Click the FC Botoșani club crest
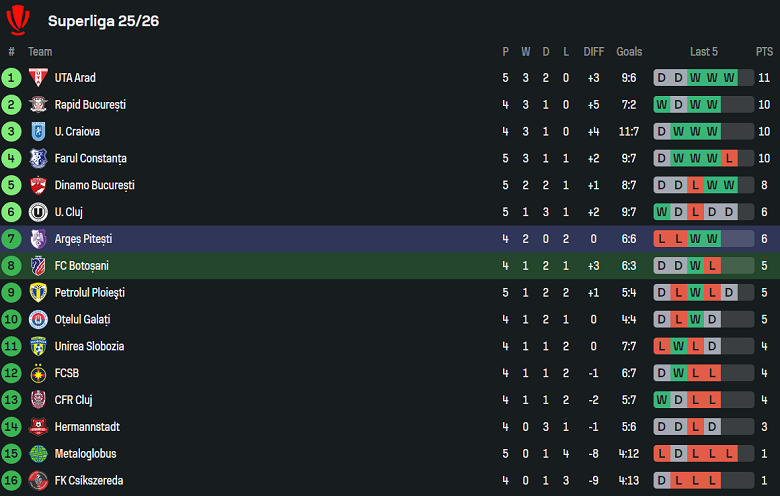780x496 pixels. [x=38, y=266]
